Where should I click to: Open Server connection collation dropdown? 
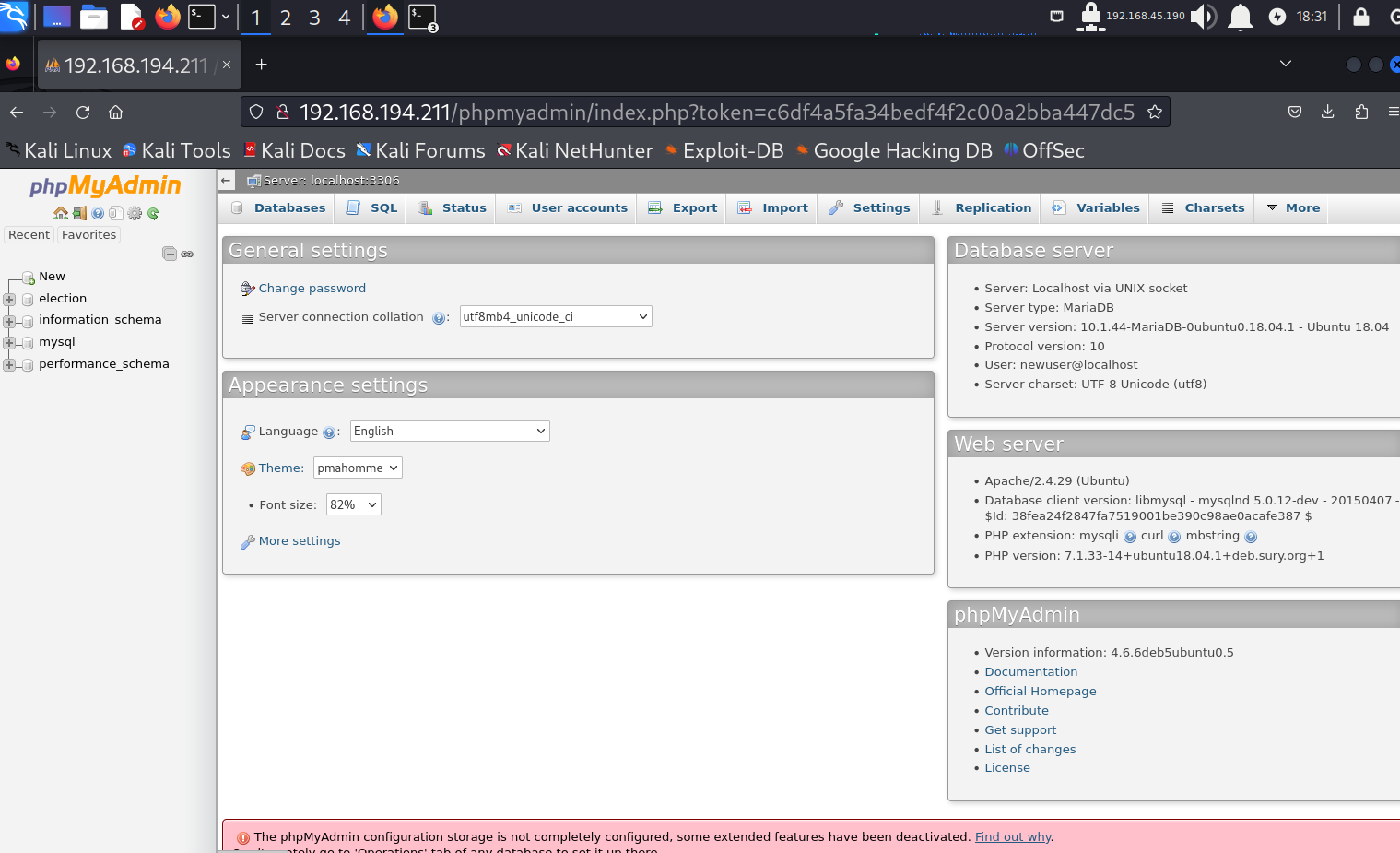[556, 316]
